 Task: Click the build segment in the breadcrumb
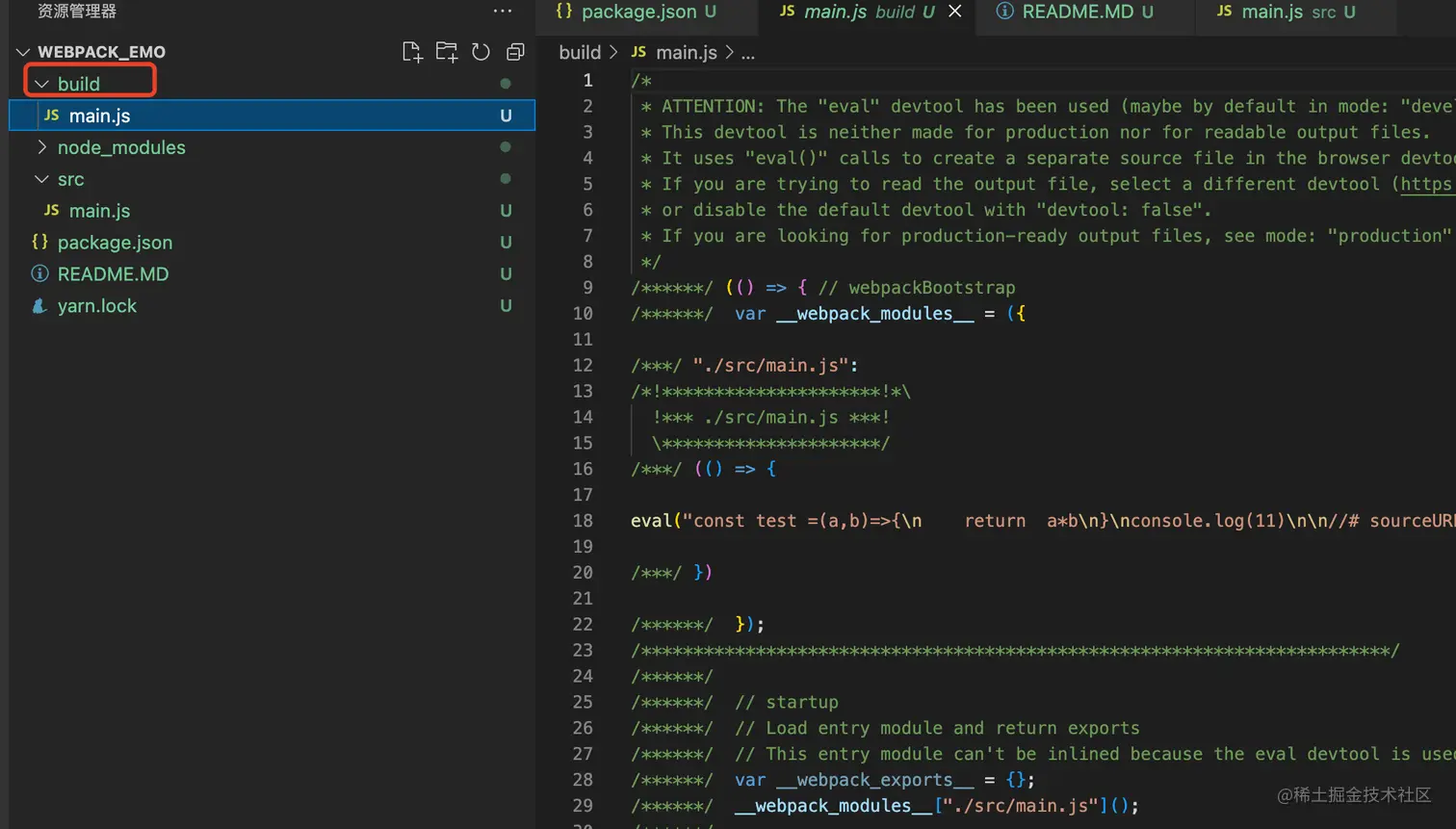[580, 53]
